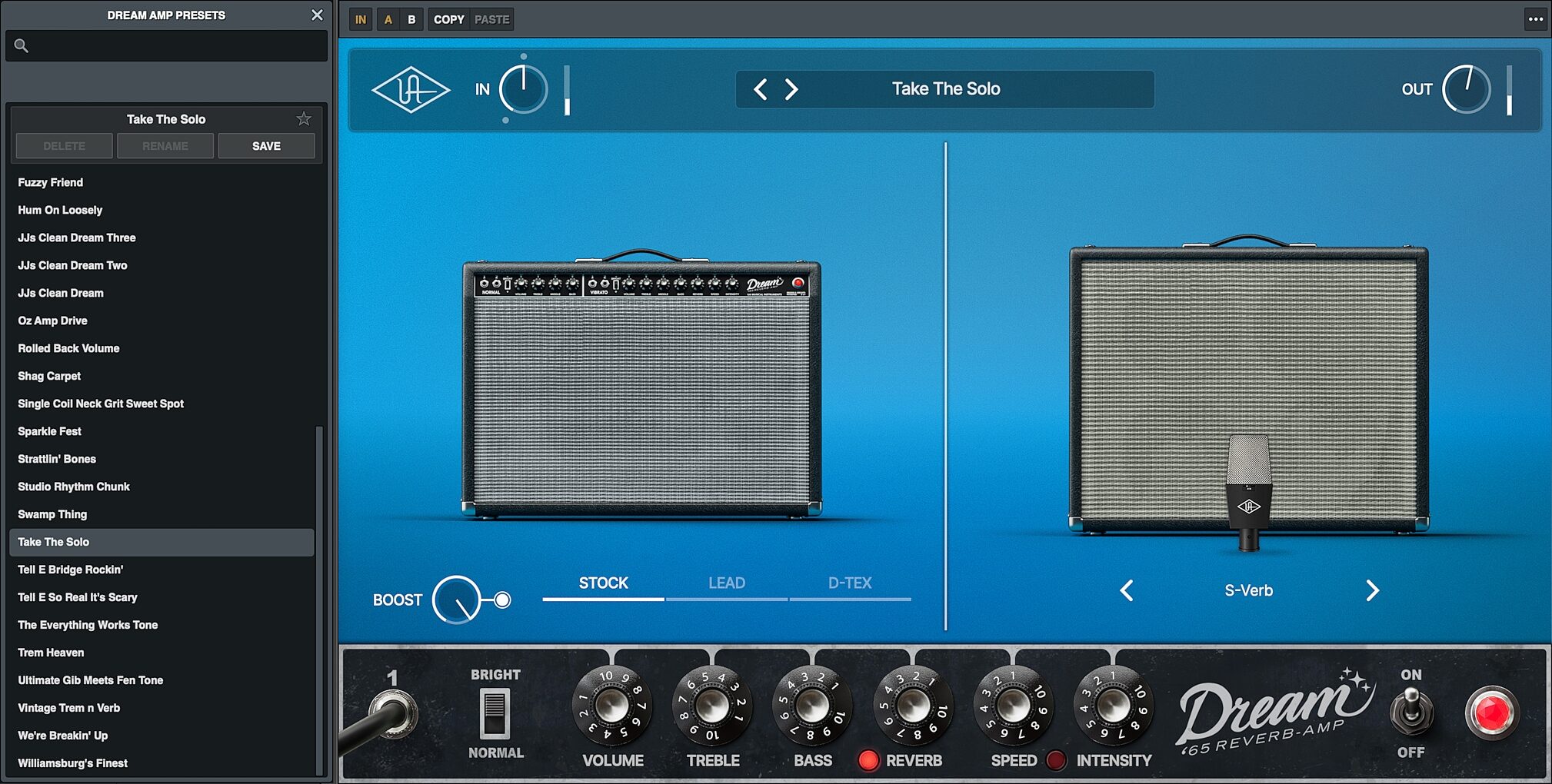This screenshot has height=784, width=1552.
Task: Load Single Coil Neck Grit Sweet Spot preset
Action: click(162, 404)
